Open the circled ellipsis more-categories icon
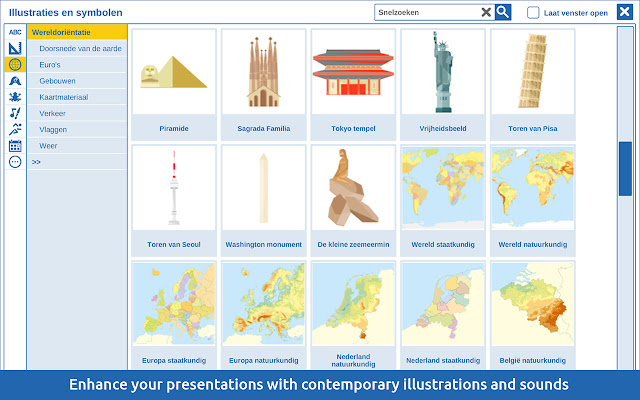Viewport: 640px width, 400px height. 15,162
